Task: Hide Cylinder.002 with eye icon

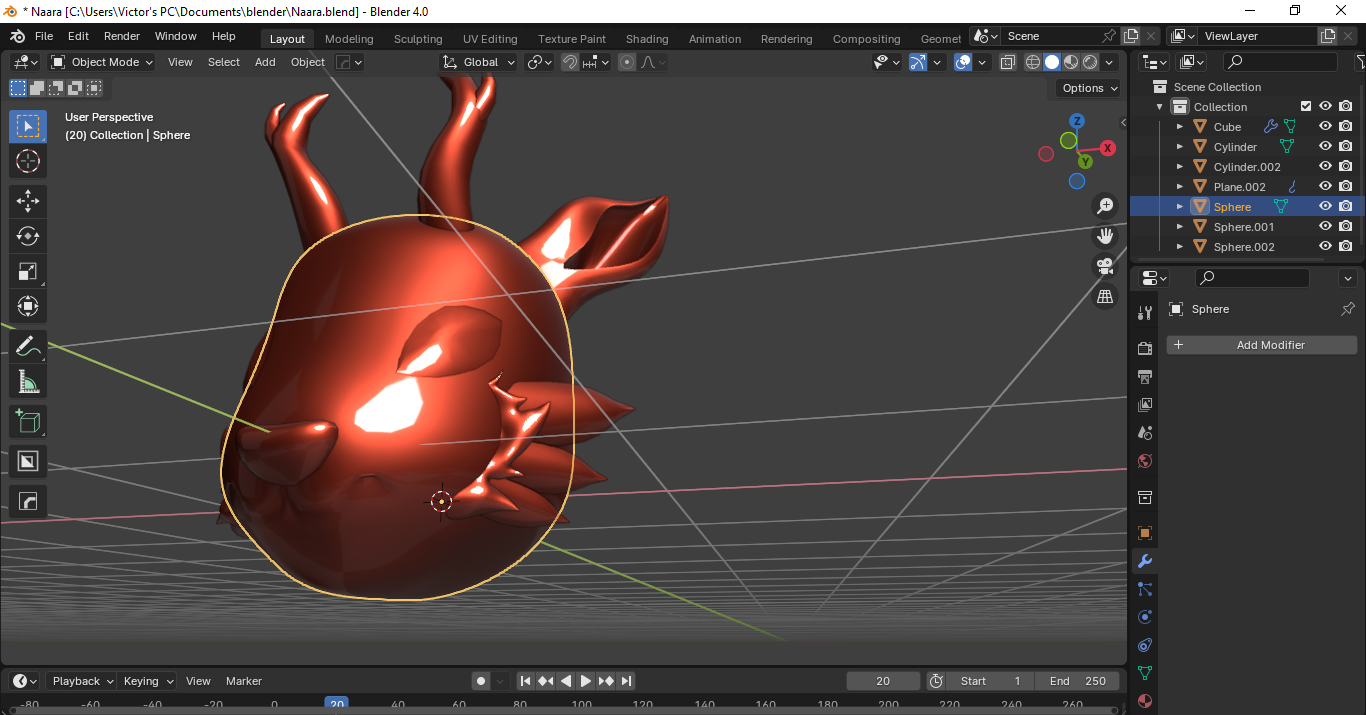Action: tap(1325, 166)
